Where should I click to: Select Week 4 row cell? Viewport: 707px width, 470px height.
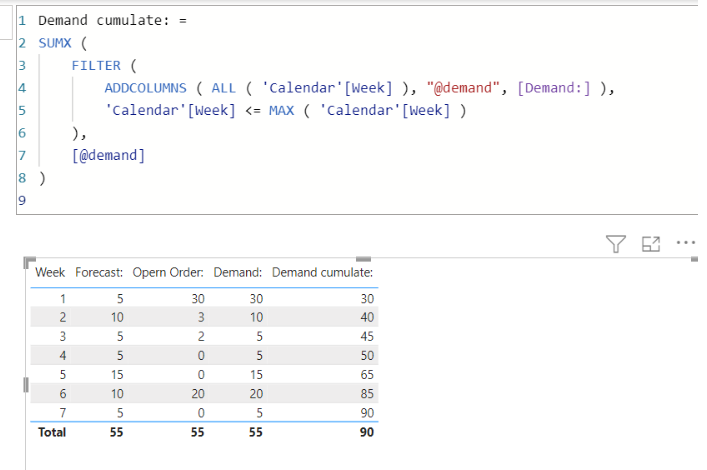[63, 355]
